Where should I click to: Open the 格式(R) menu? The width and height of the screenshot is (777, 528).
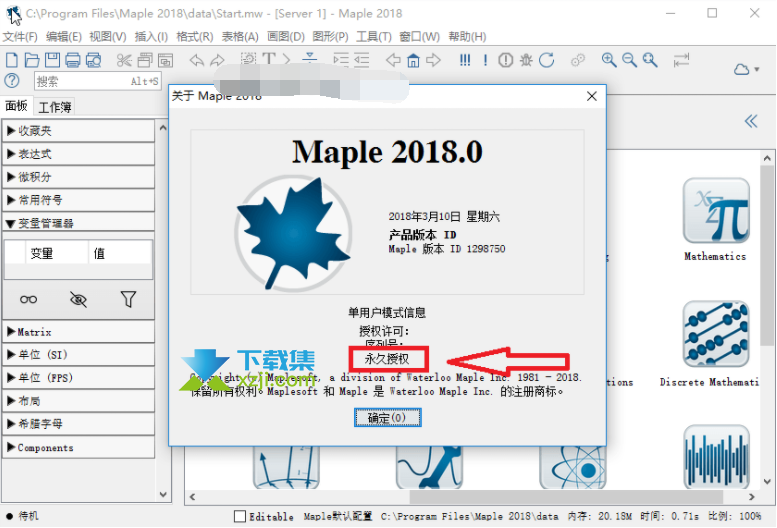point(195,37)
